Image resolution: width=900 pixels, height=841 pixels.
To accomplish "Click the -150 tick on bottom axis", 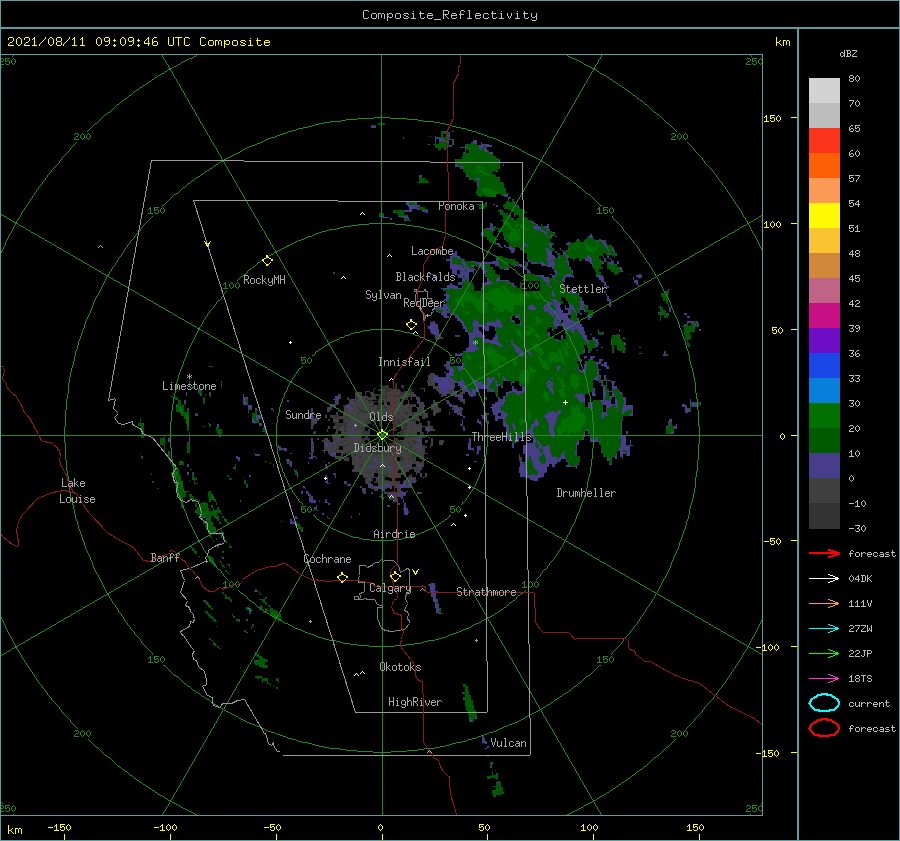I will coord(59,827).
